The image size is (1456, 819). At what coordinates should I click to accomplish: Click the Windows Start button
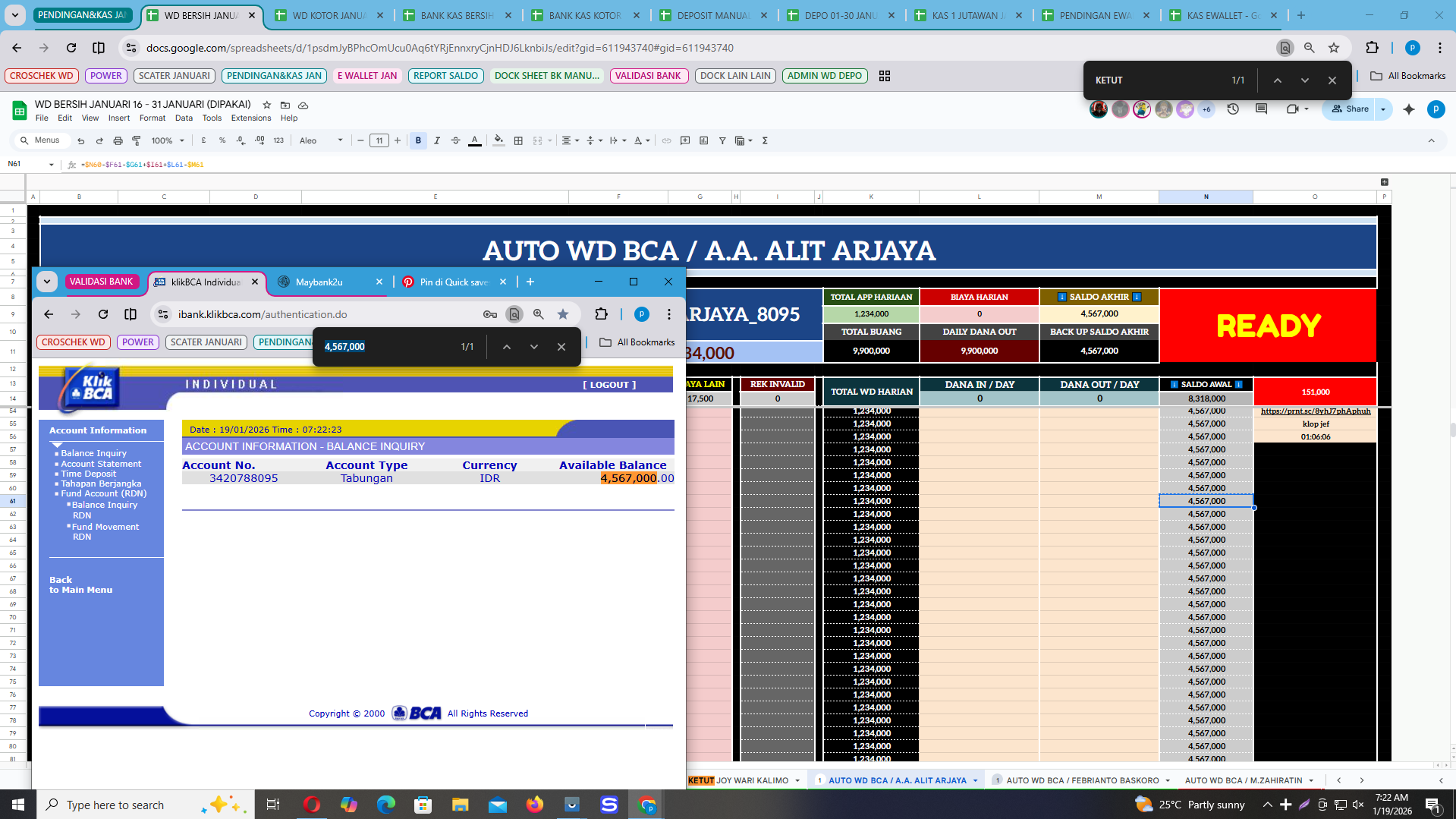click(x=17, y=805)
